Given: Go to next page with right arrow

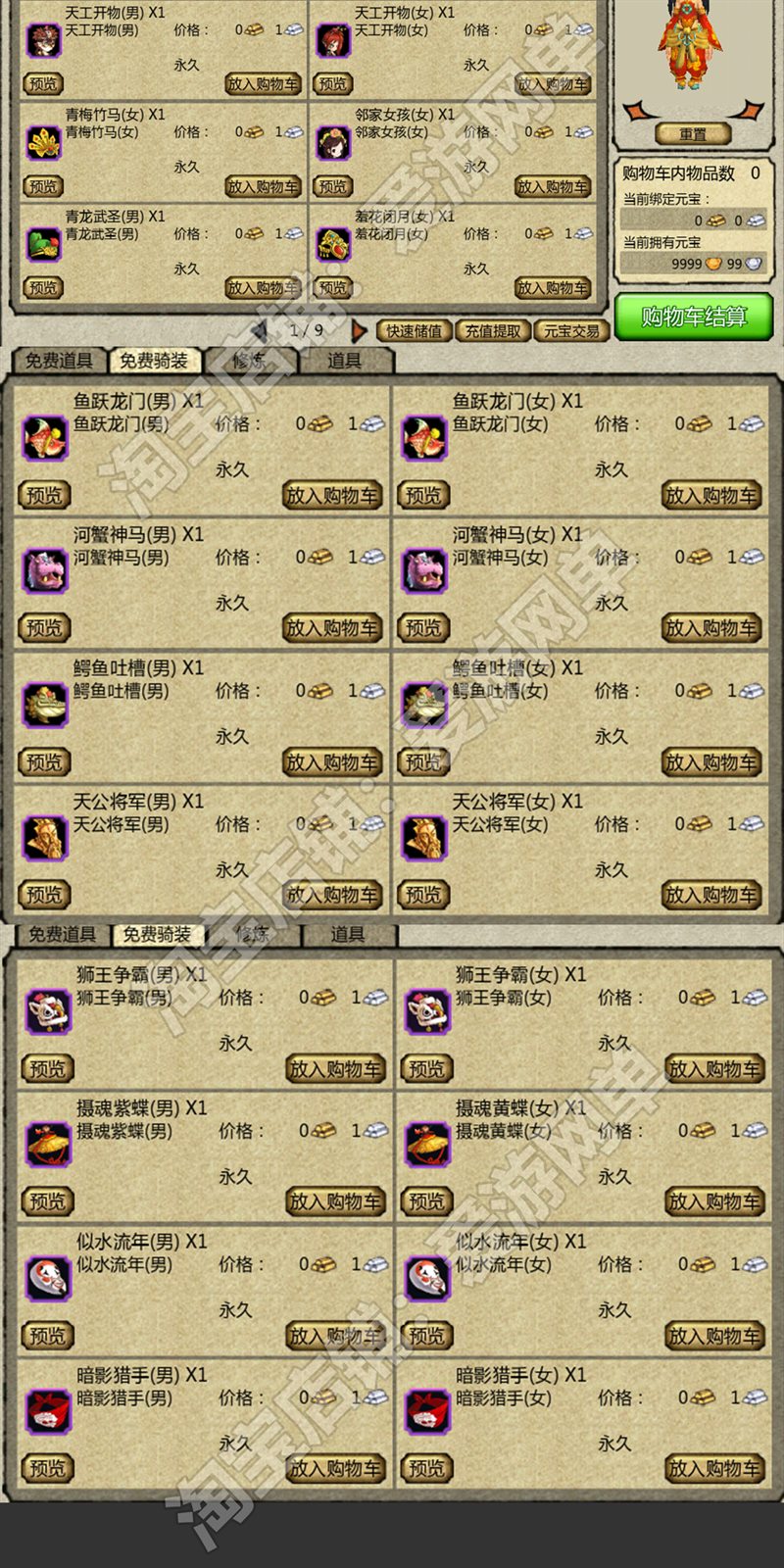Looking at the screenshot, I should (359, 330).
